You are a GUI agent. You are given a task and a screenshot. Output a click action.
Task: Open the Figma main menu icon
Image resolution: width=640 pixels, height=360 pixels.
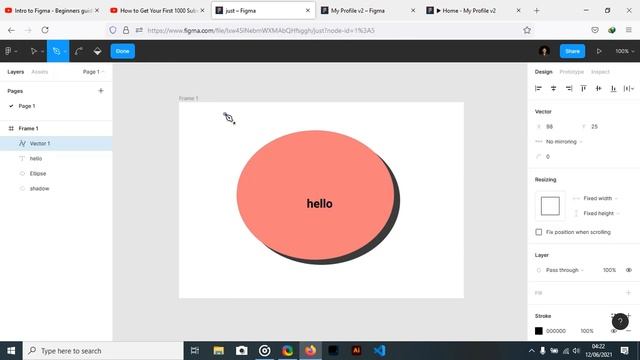8,51
